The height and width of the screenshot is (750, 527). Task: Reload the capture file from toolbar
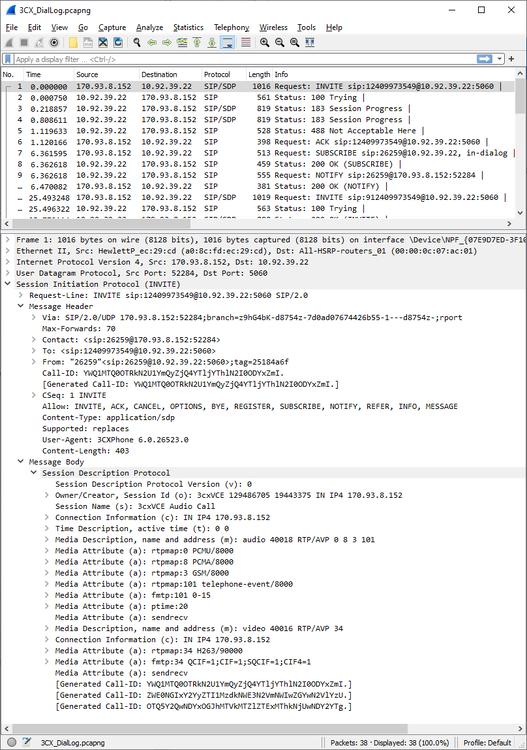coord(118,43)
